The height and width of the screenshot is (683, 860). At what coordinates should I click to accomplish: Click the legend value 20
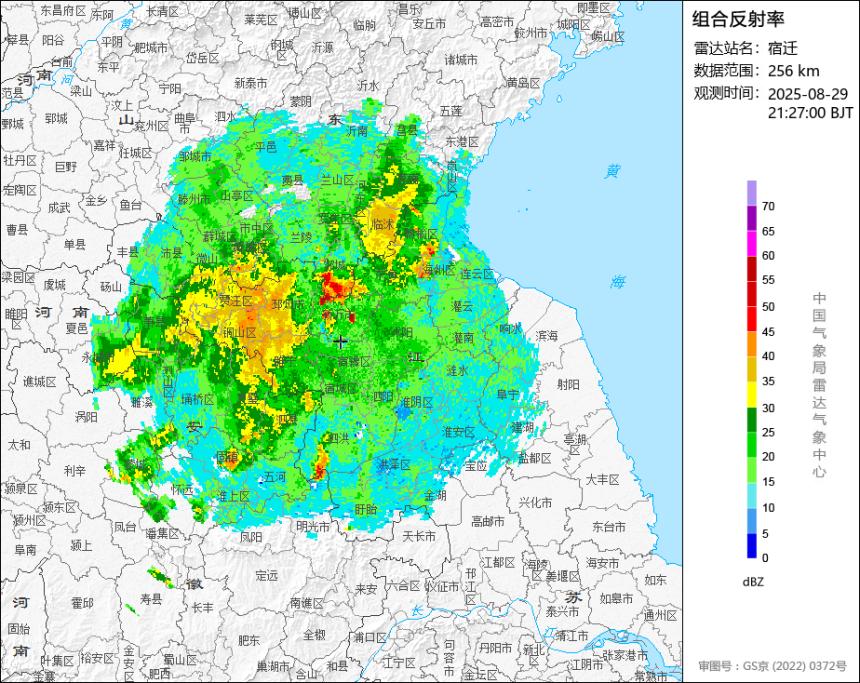(x=768, y=456)
